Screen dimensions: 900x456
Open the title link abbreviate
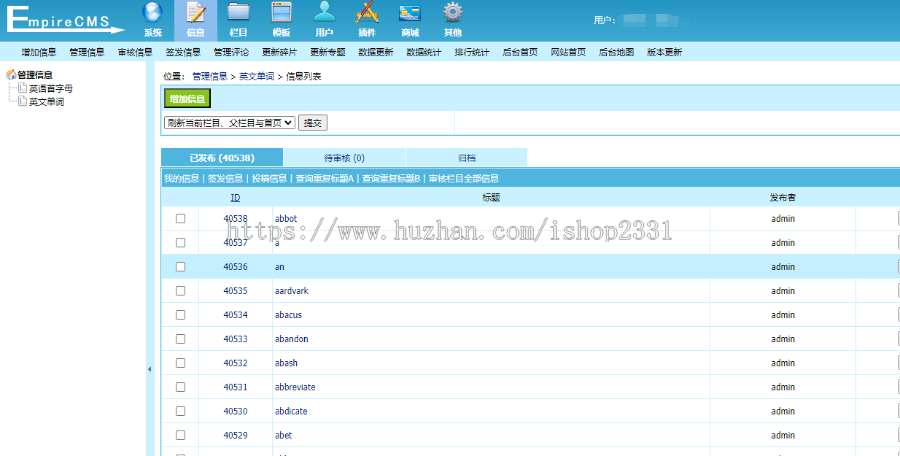point(295,387)
